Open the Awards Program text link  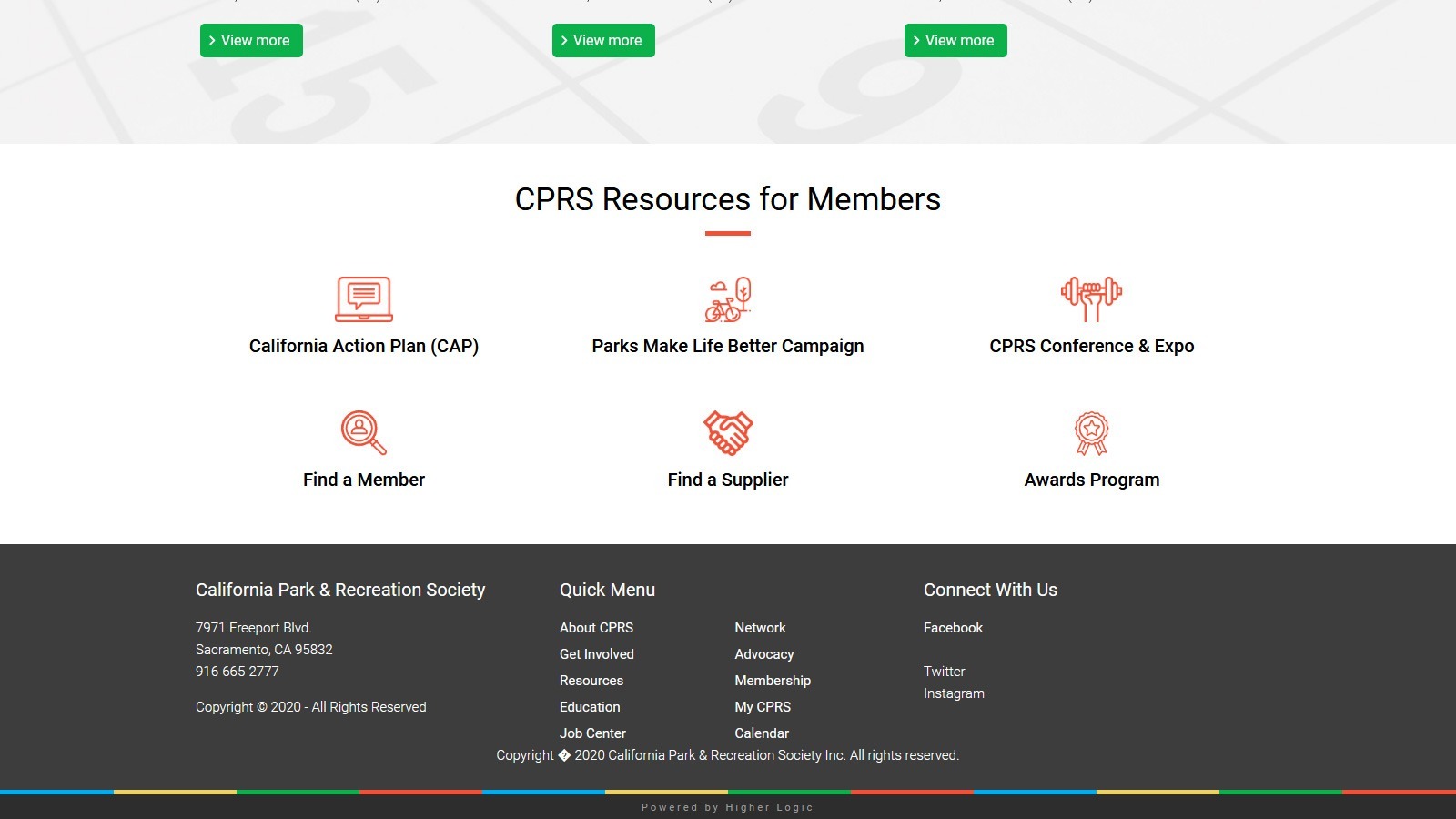click(x=1092, y=480)
